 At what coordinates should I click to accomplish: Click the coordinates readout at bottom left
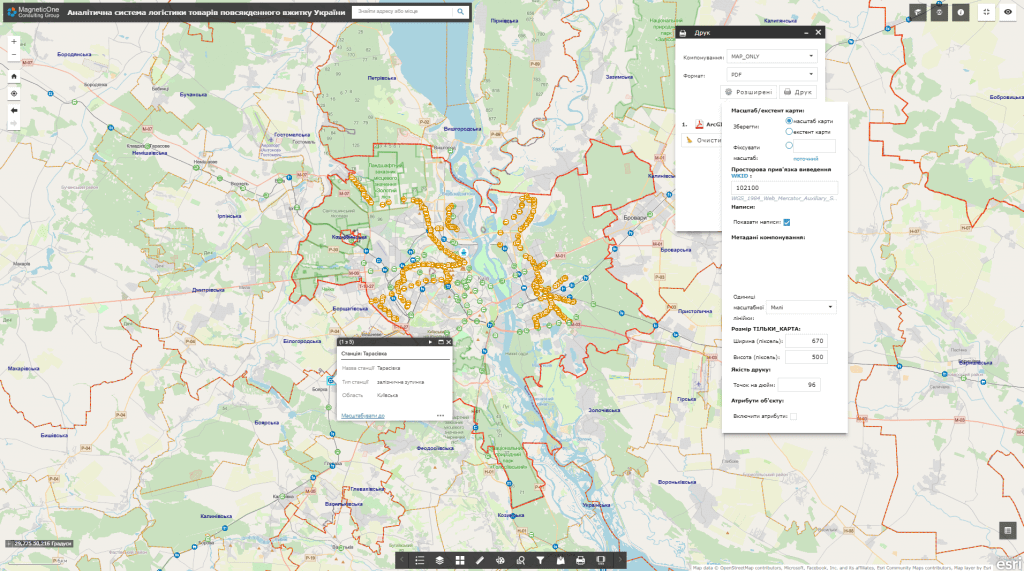(x=39, y=544)
